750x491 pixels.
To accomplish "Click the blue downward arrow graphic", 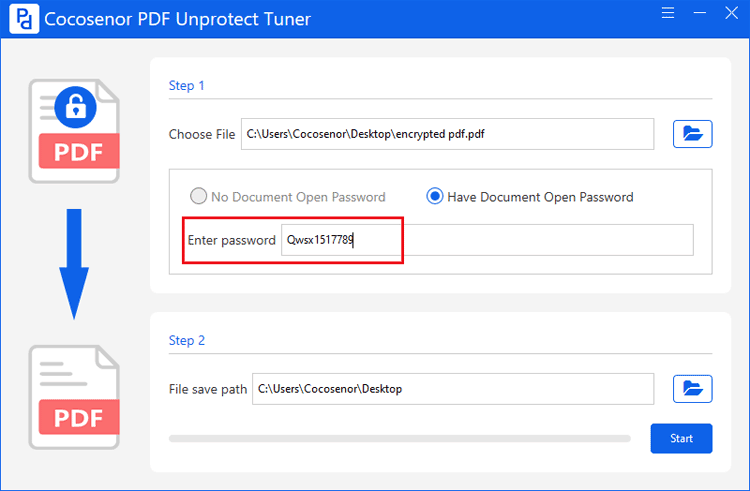I will pyautogui.click(x=74, y=264).
